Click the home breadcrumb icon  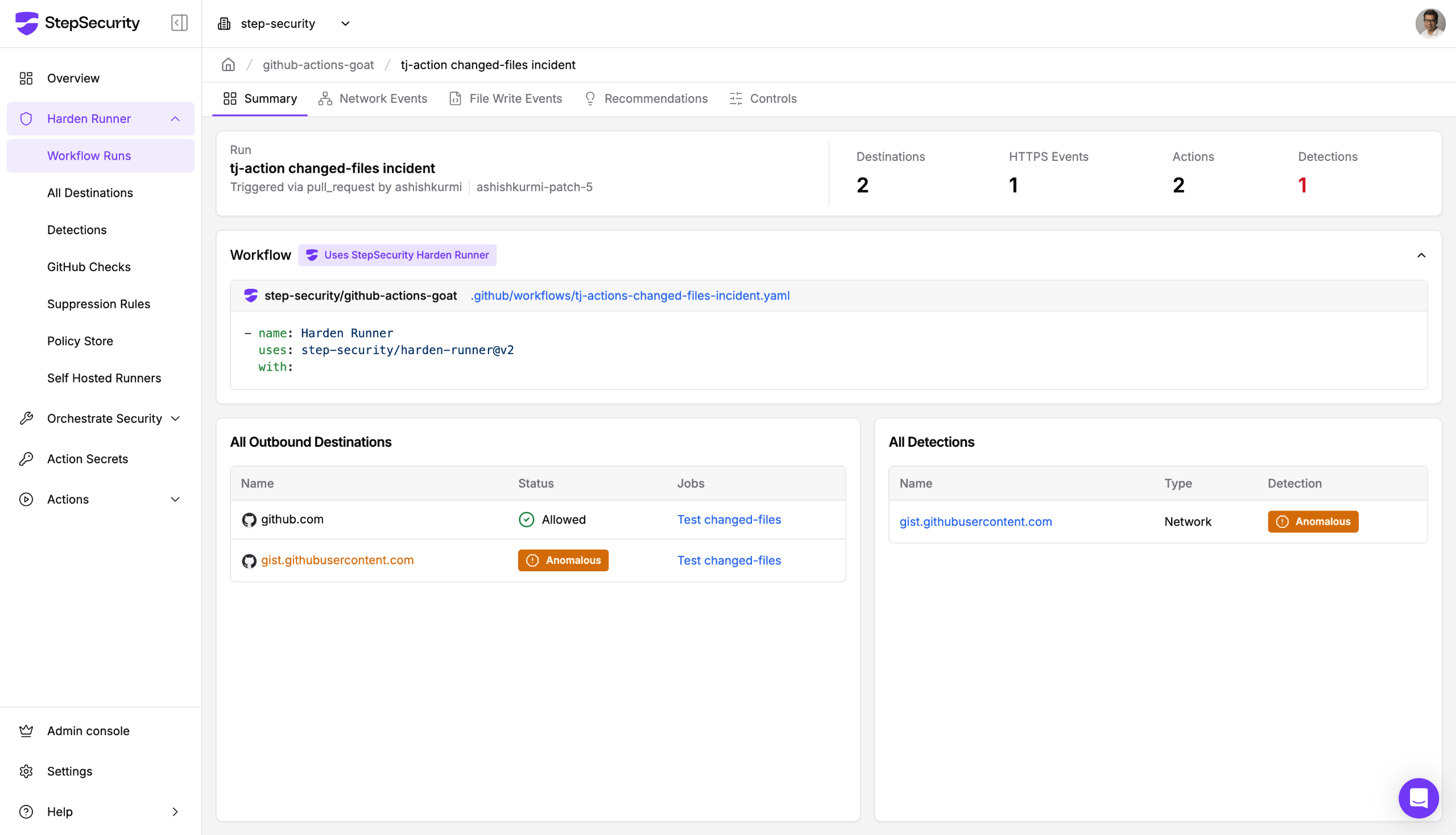tap(228, 65)
